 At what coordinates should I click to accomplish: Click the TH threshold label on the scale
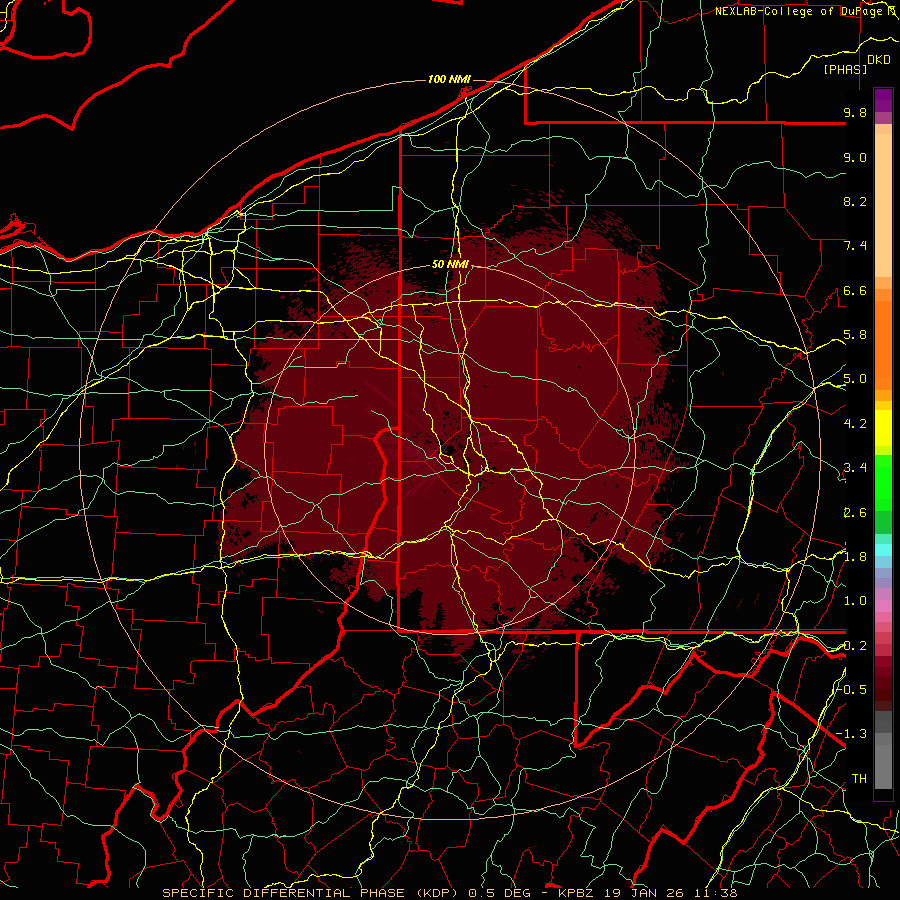[859, 778]
